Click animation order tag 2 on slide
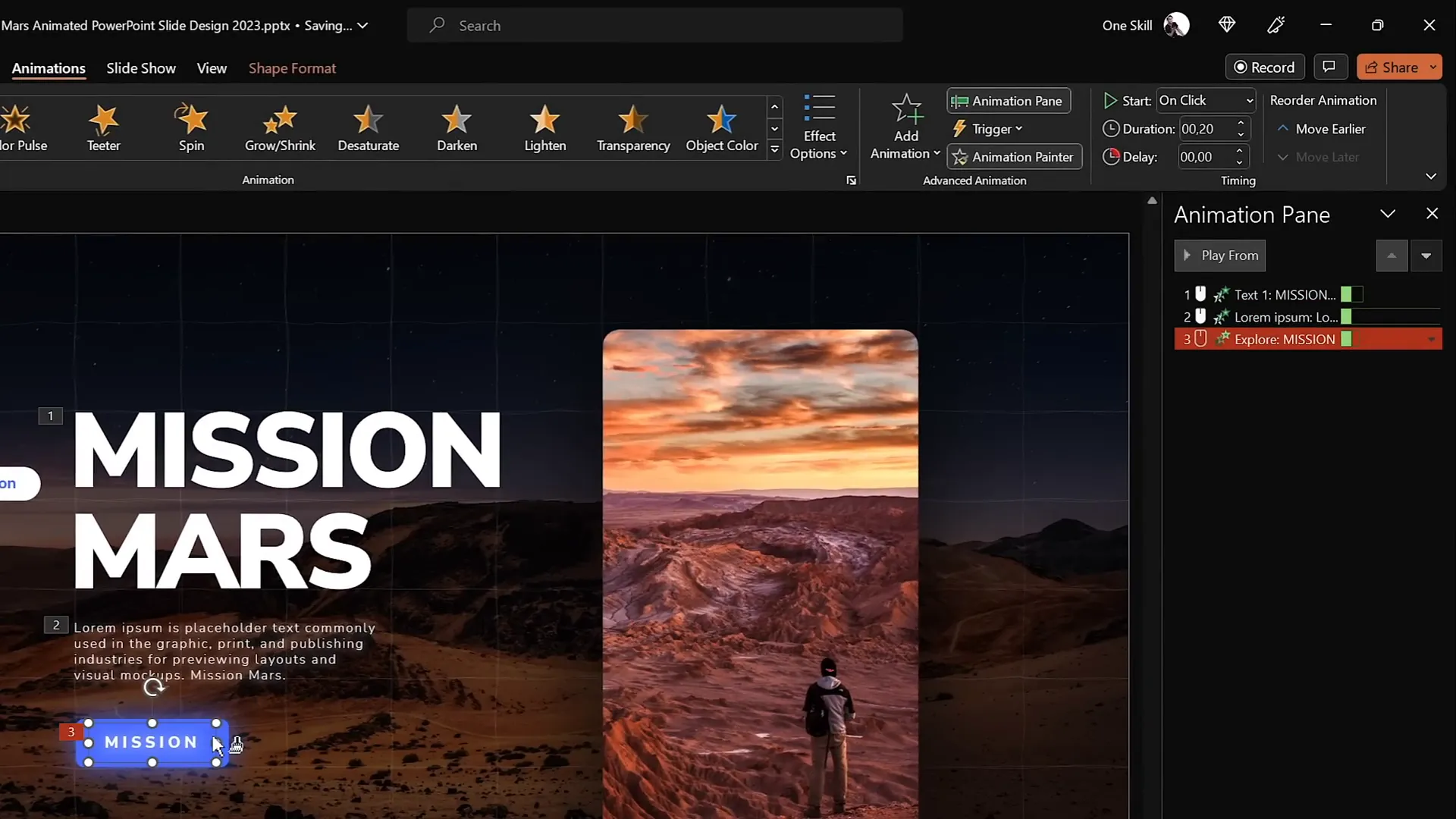Screen dimensions: 1456x819 (56, 625)
